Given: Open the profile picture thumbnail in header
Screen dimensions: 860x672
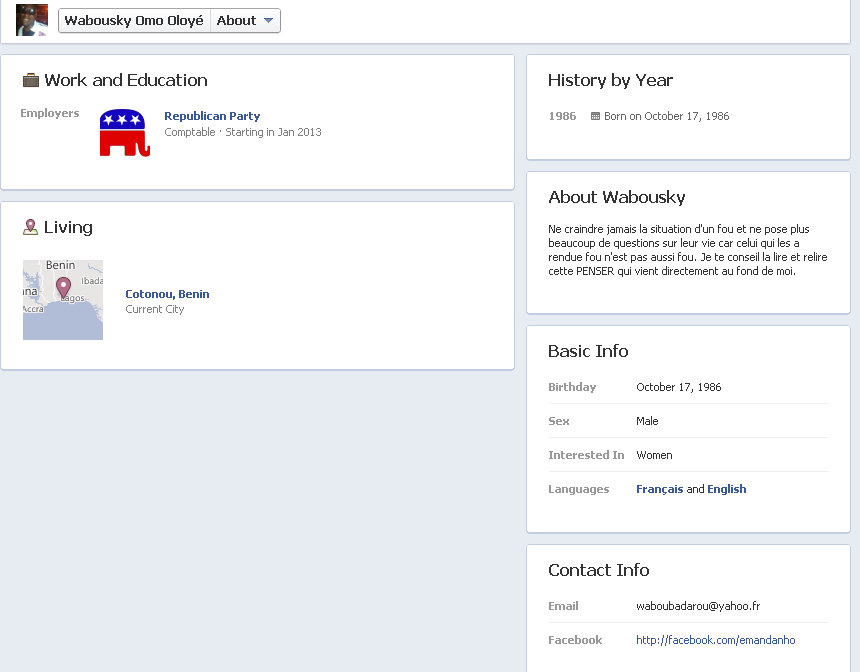Looking at the screenshot, I should click(x=32, y=20).
